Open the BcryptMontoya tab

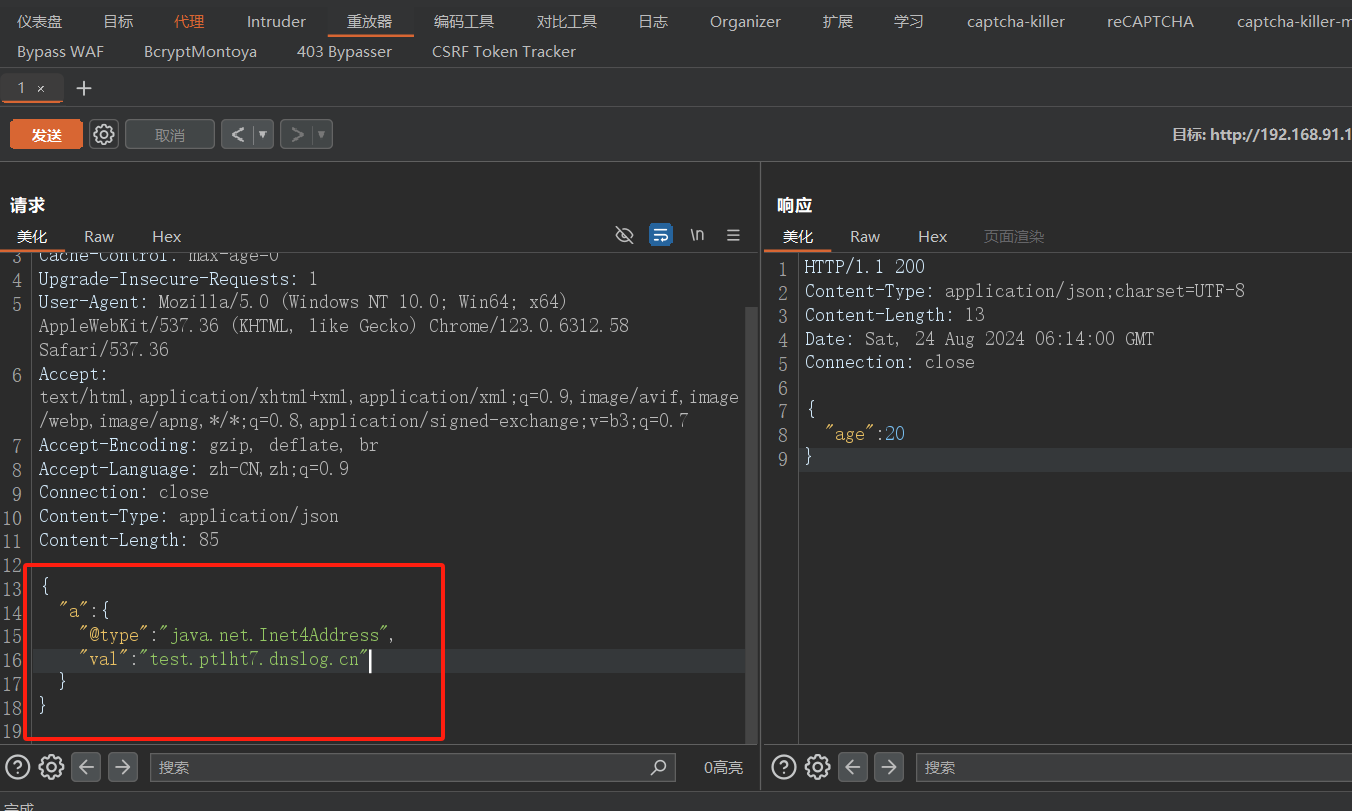pos(200,51)
